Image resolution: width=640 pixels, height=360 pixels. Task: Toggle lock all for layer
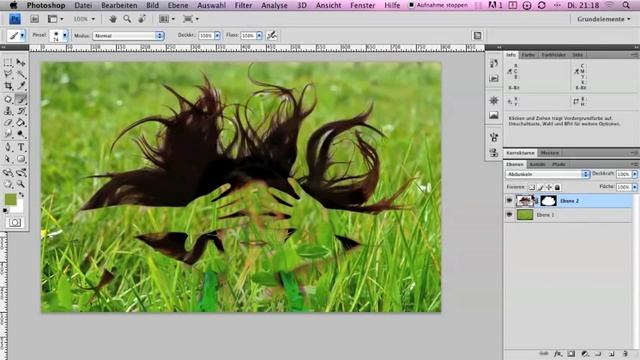[558, 187]
